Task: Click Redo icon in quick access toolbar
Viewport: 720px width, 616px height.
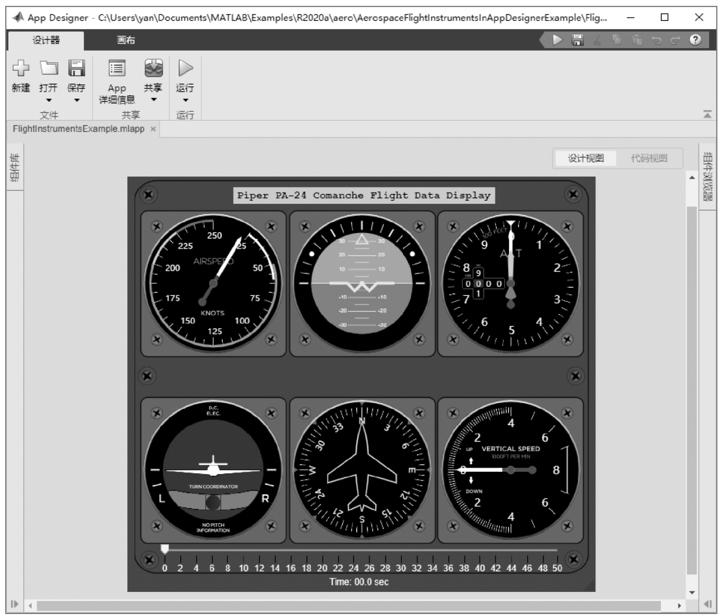Action: click(675, 40)
